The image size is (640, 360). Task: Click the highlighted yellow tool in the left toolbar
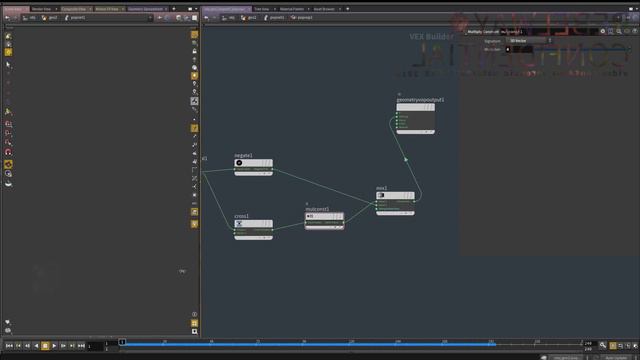[x=8, y=52]
